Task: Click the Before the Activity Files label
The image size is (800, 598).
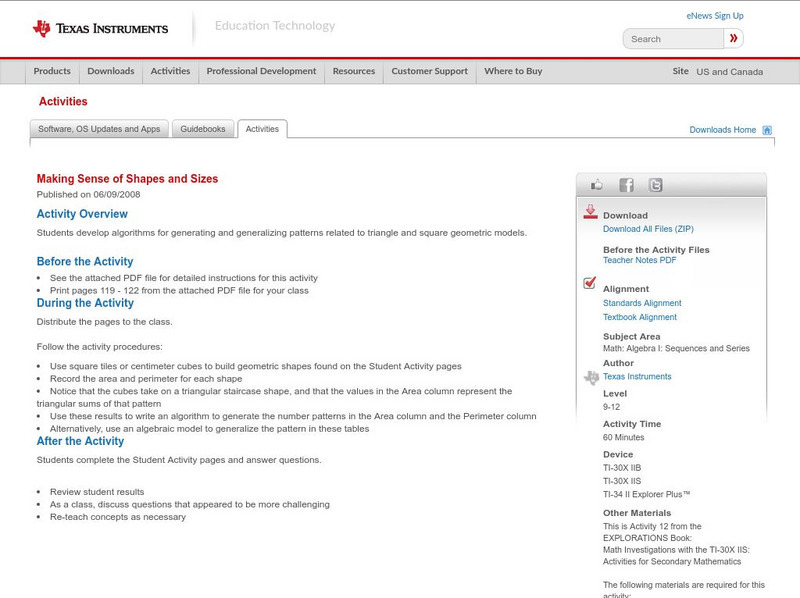Action: point(656,250)
